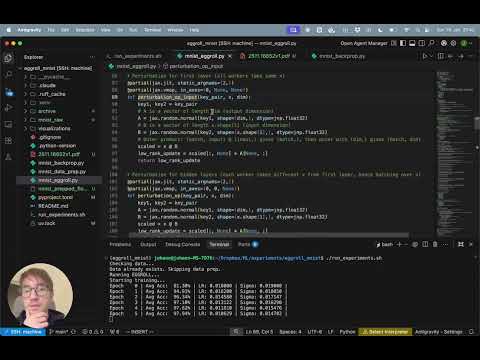This screenshot has width=480, height=360.
Task: Open Explorer more actions ellipsis
Action: coord(92,57)
